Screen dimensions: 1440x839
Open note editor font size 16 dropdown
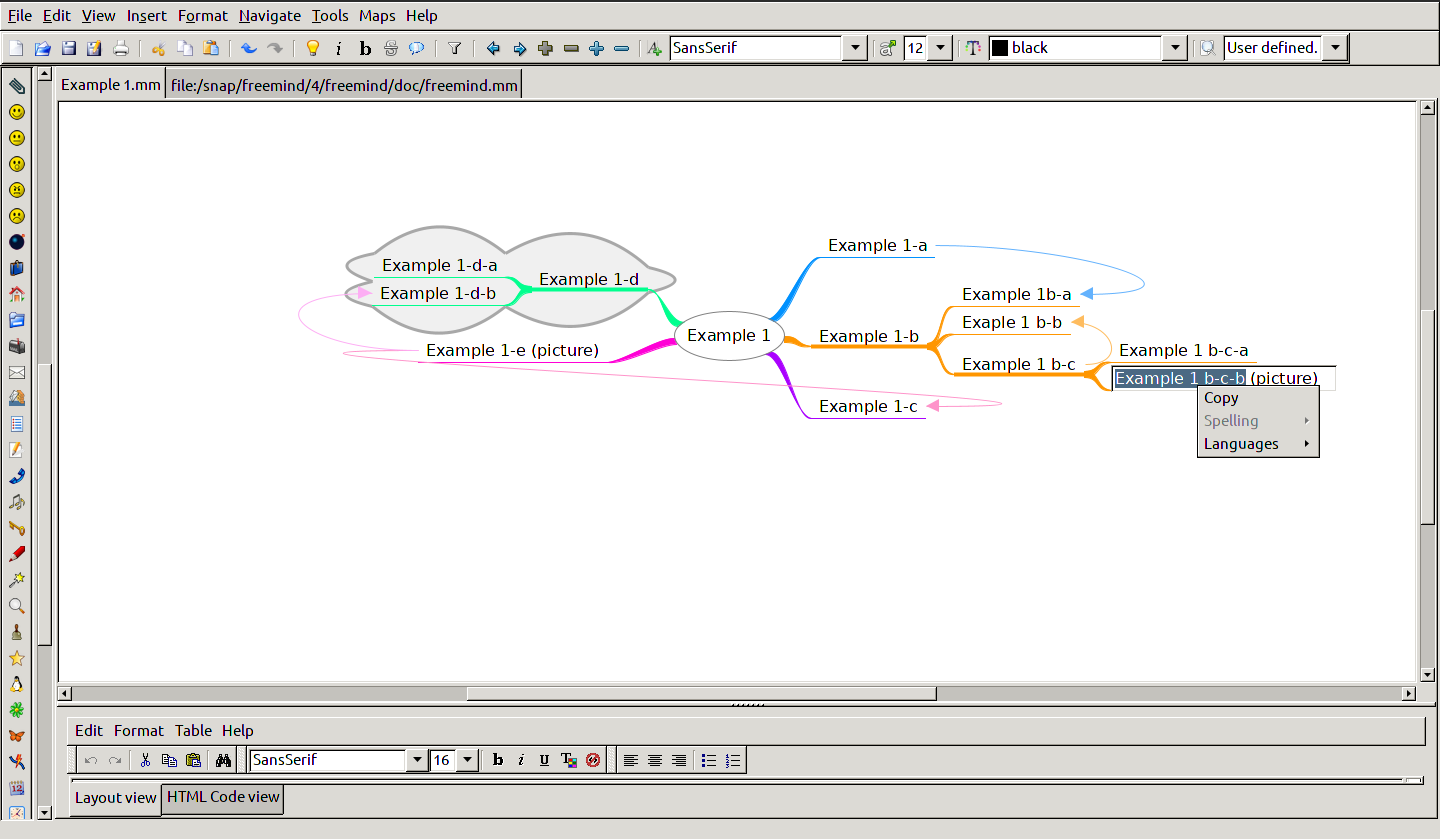tap(467, 760)
